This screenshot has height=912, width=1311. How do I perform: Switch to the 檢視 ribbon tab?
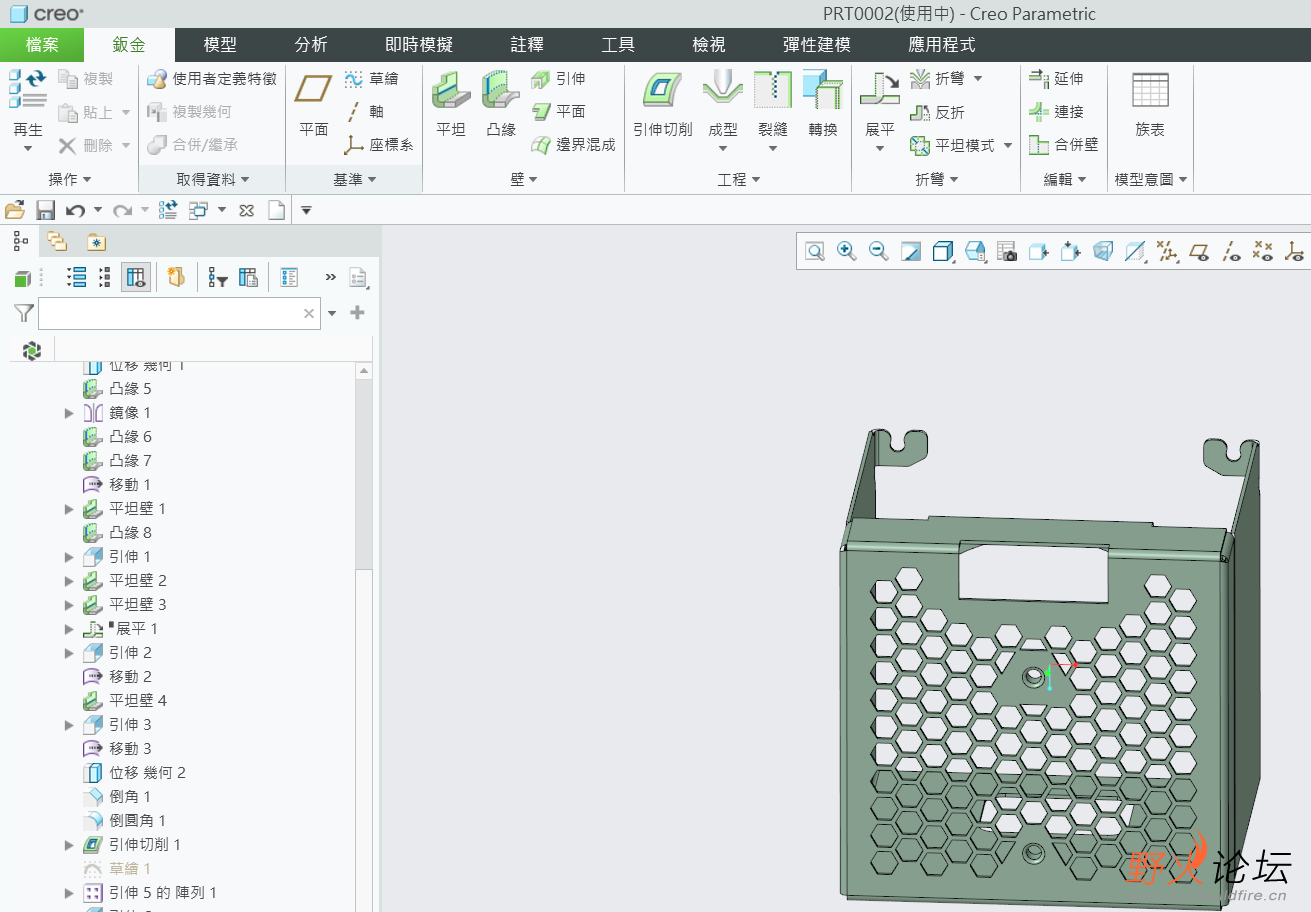(709, 45)
